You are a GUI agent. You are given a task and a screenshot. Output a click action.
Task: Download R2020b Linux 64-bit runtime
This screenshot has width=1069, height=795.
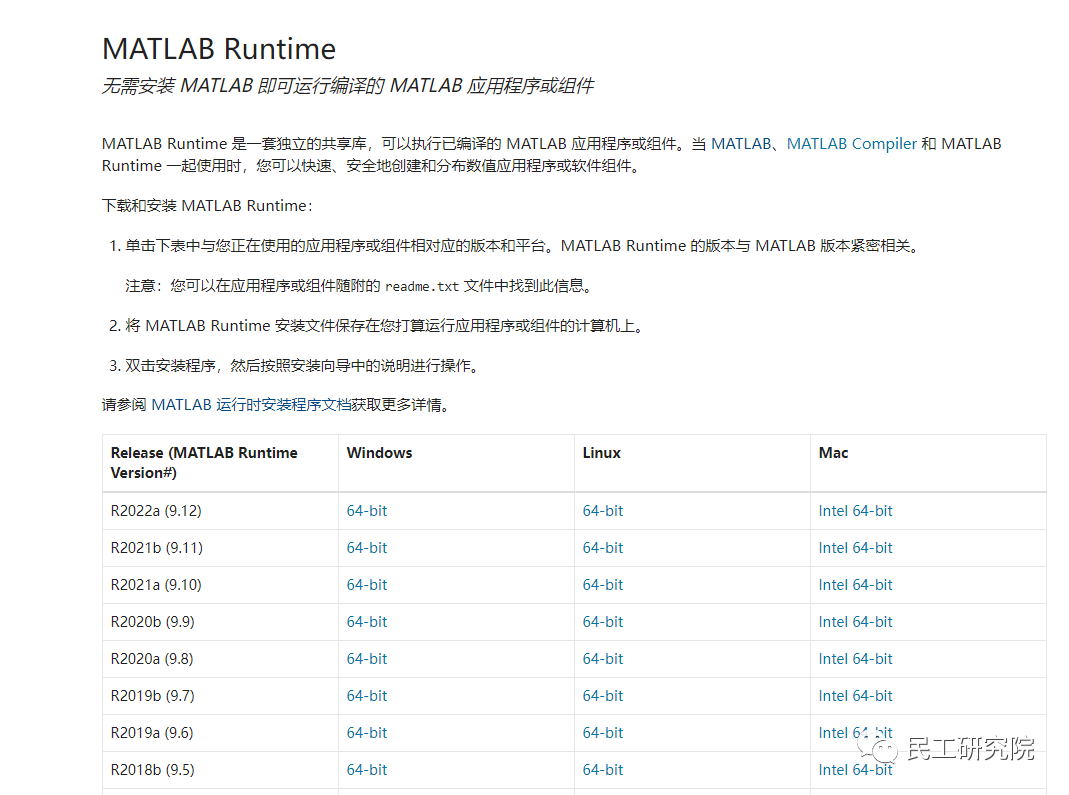pyautogui.click(x=603, y=622)
